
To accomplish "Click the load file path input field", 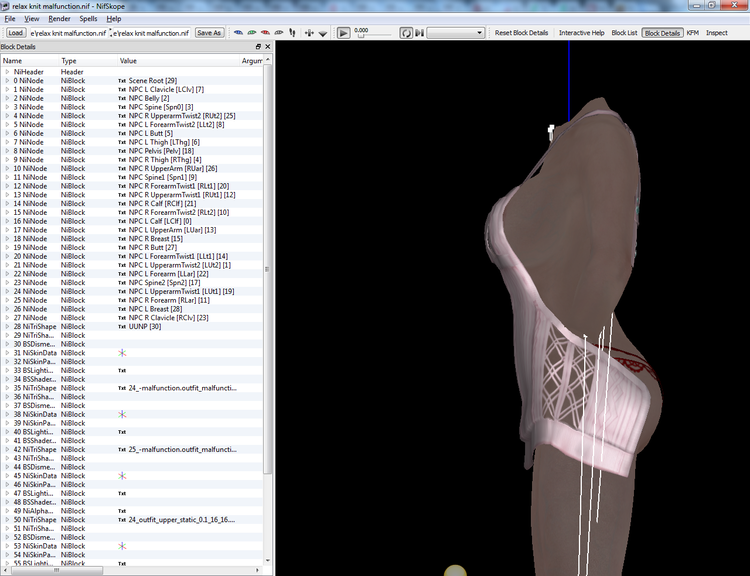I will [68, 33].
